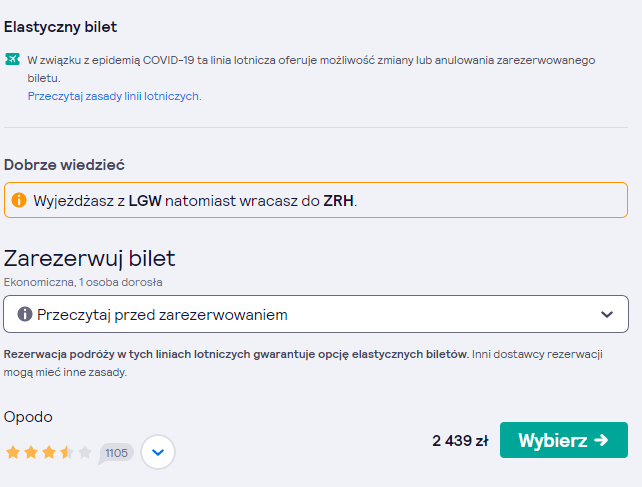Click the 1105 reviews speech bubble
Image resolution: width=642 pixels, height=487 pixels.
[x=116, y=453]
